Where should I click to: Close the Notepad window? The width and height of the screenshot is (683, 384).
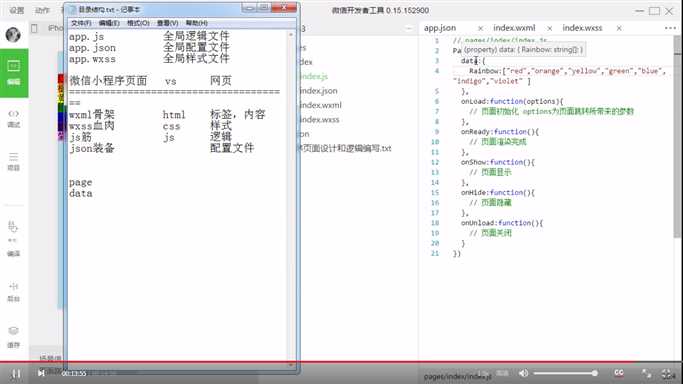point(284,8)
